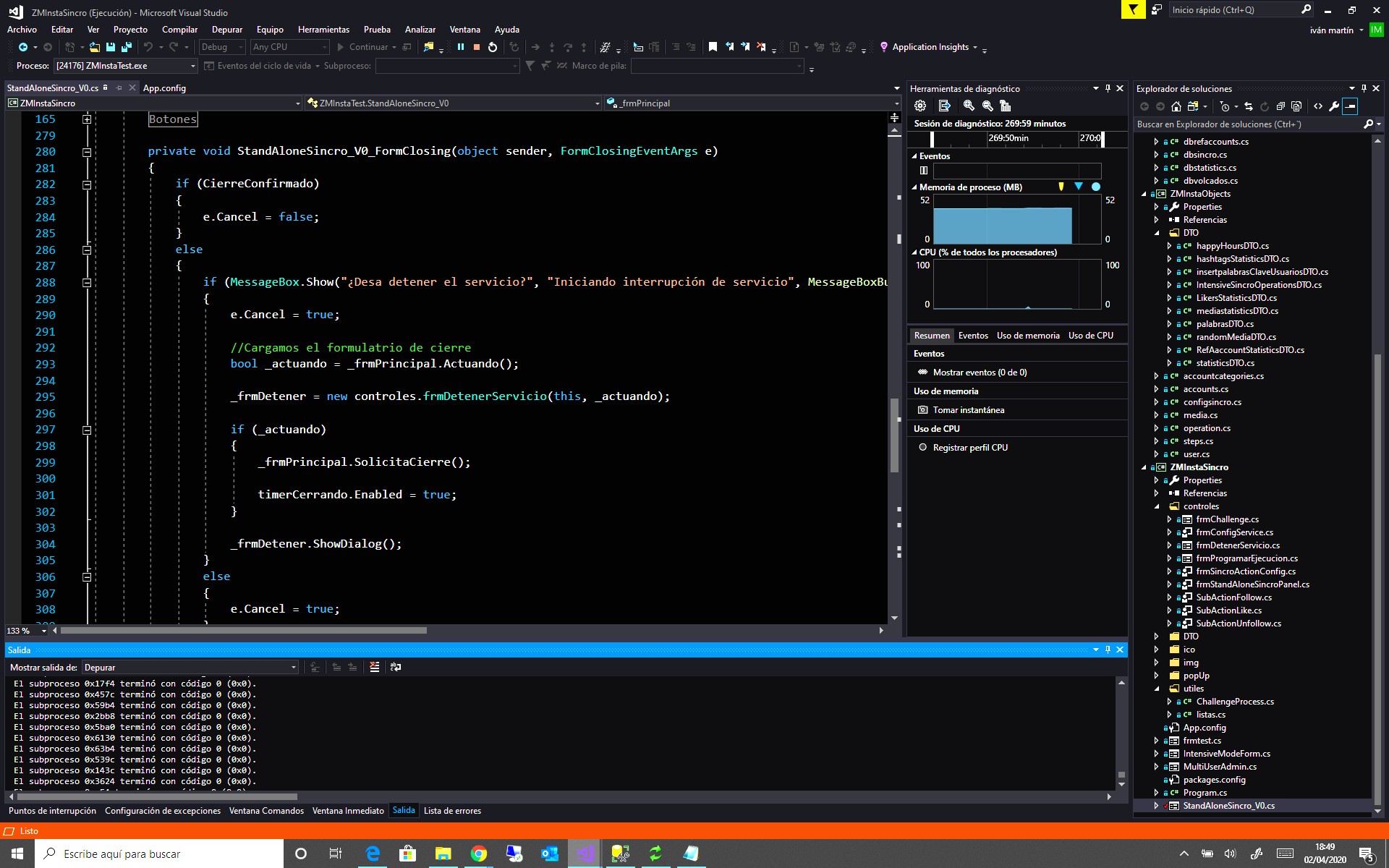Image resolution: width=1389 pixels, height=868 pixels.
Task: Pause debugging with the Break All icon
Action: coord(461,47)
